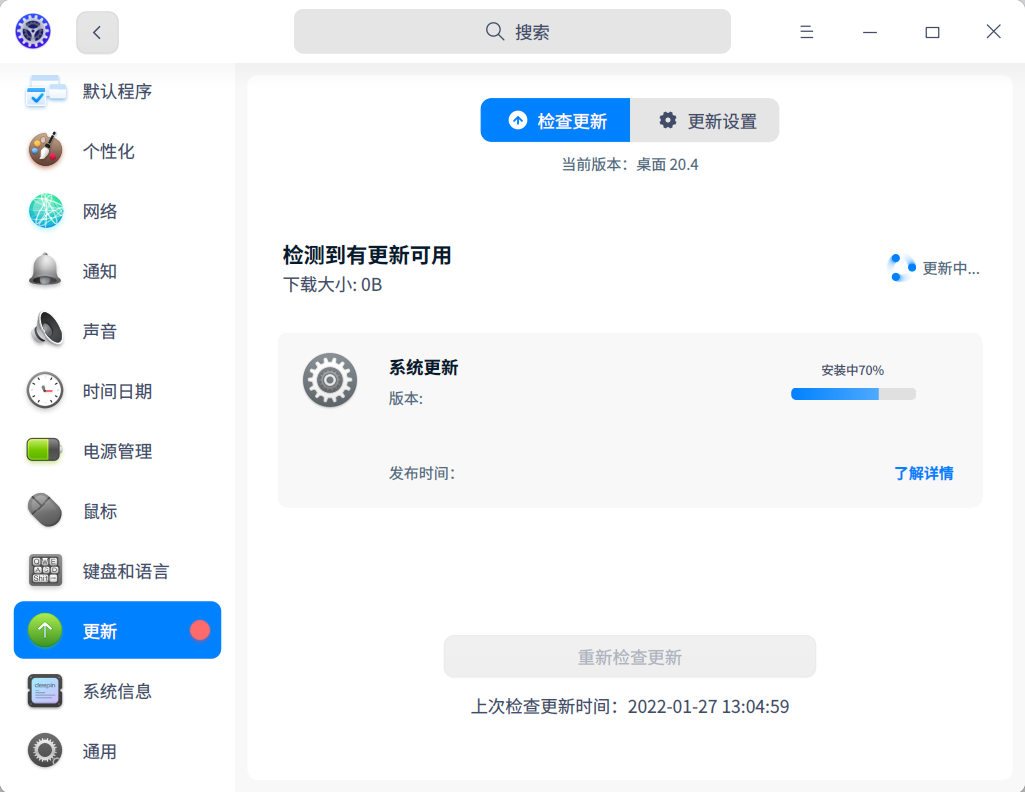Click the 搜索 search field
Image resolution: width=1025 pixels, height=792 pixels.
click(x=512, y=31)
